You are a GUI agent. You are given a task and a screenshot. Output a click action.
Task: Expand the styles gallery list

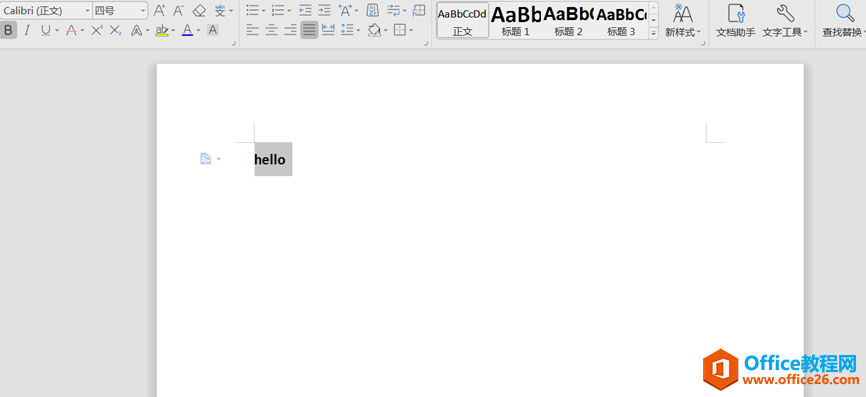(x=654, y=33)
